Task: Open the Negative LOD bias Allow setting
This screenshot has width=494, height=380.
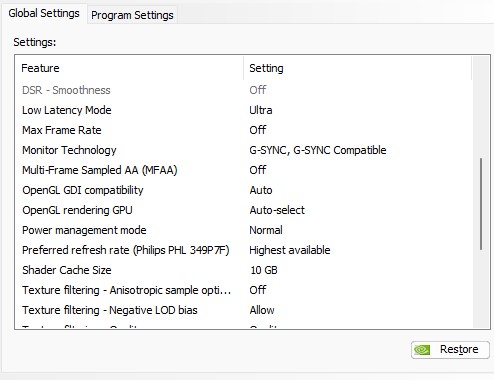Action: pos(262,310)
